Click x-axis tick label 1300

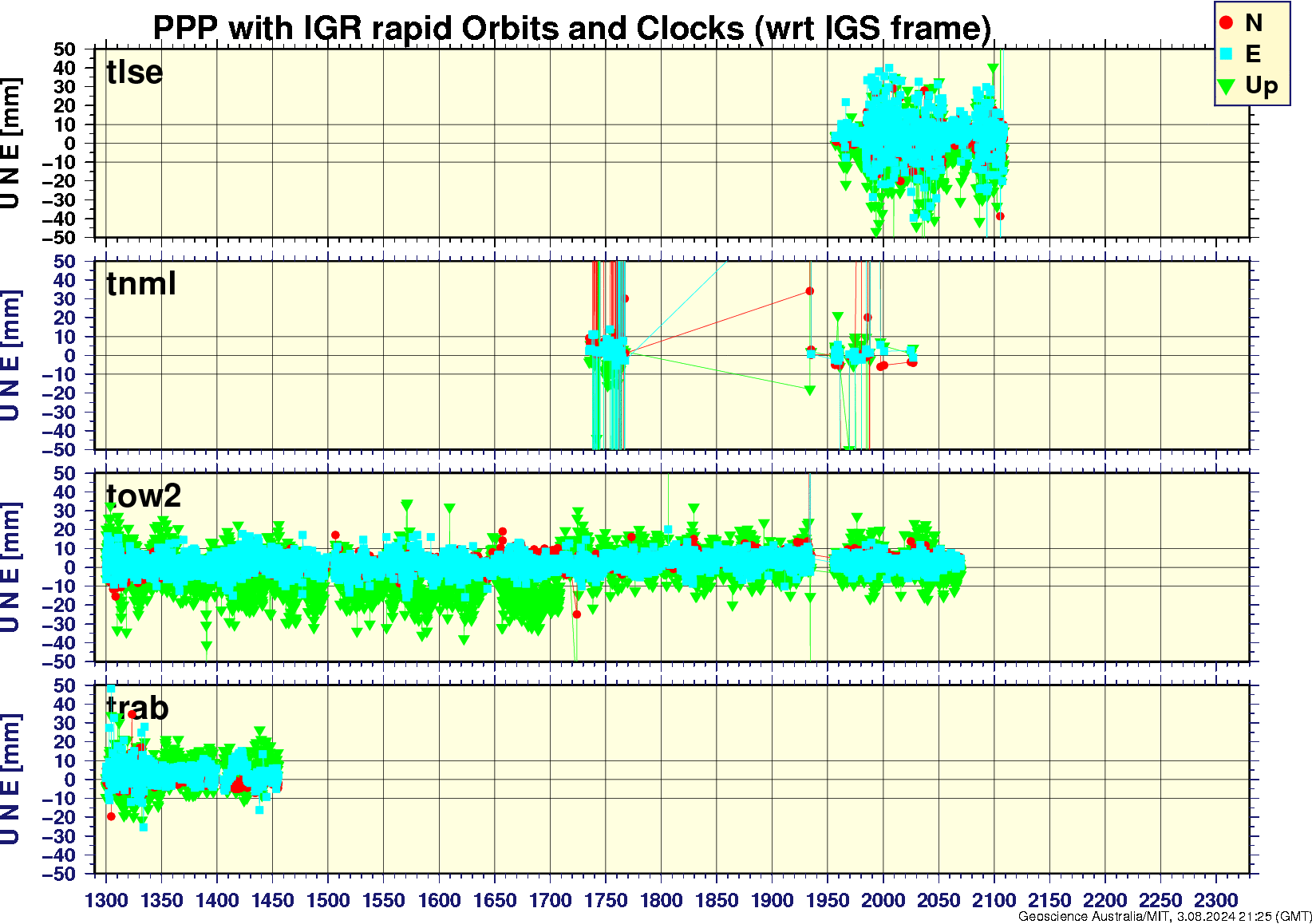click(106, 900)
